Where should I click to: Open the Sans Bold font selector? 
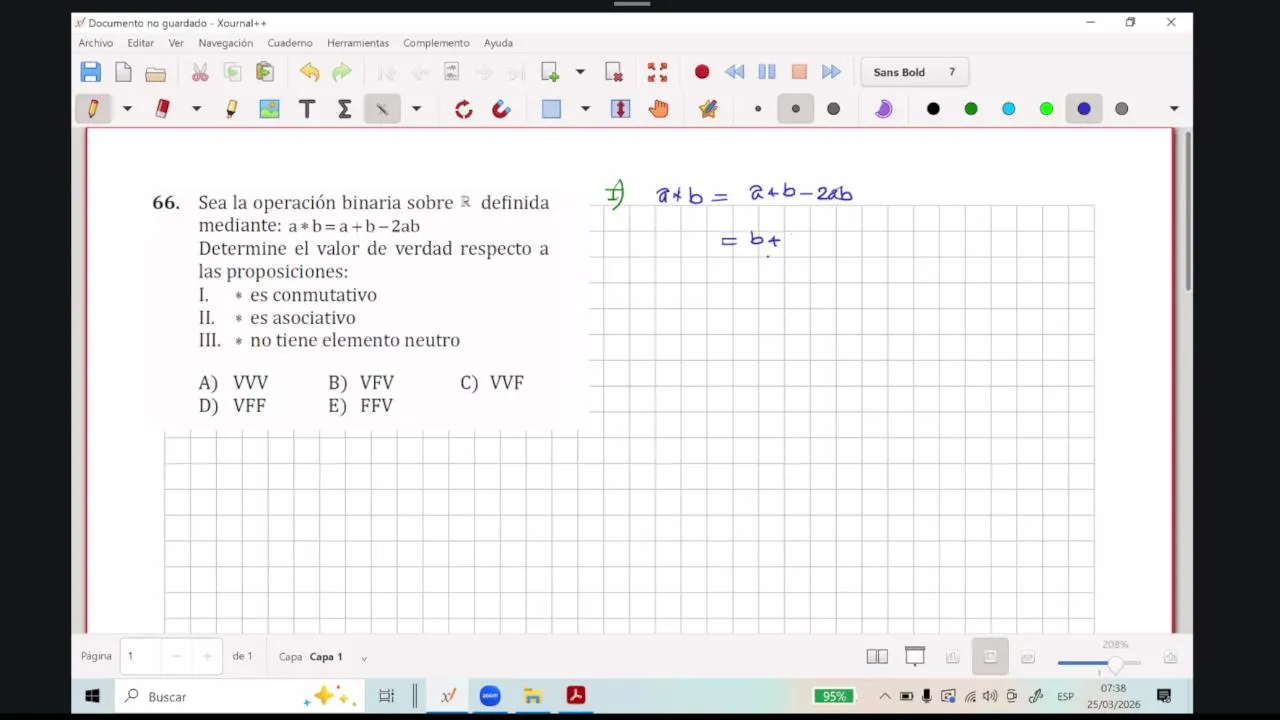915,72
